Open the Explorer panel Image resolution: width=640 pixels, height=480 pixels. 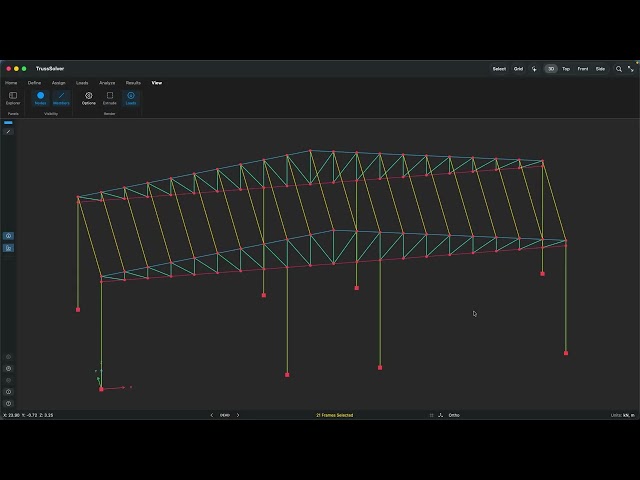pyautogui.click(x=13, y=98)
